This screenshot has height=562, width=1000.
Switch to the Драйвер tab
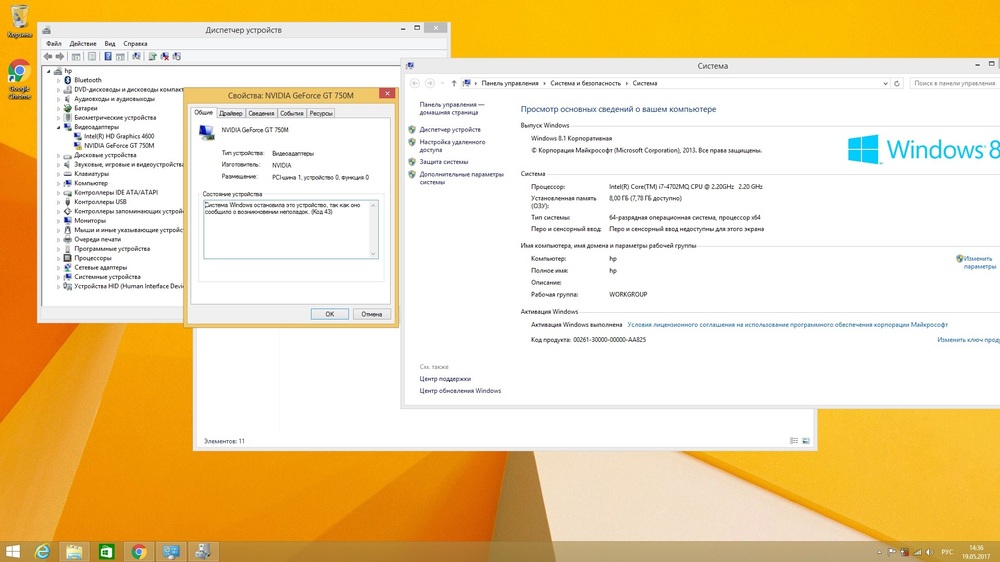tap(231, 113)
